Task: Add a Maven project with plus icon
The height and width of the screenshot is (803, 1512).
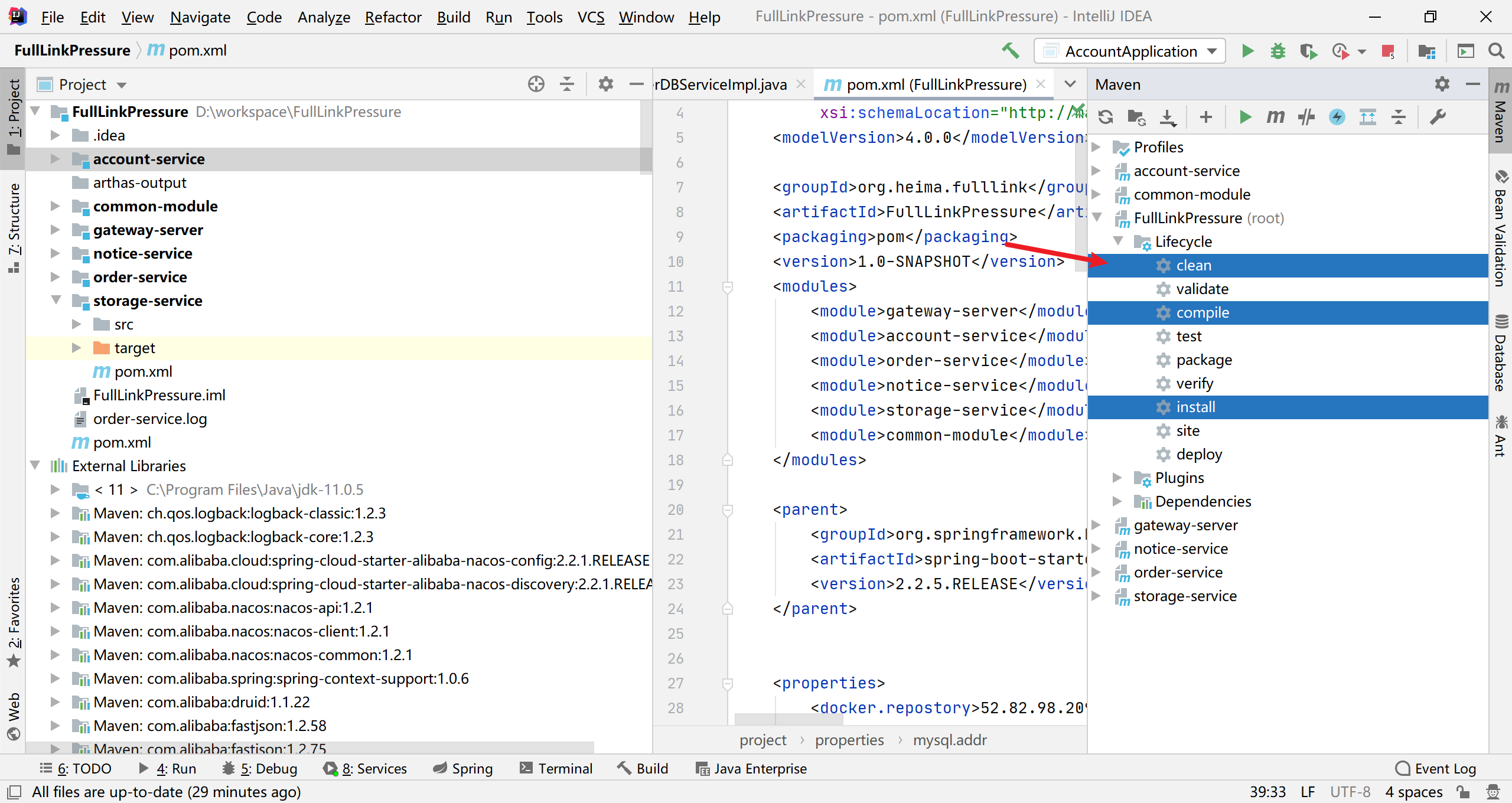Action: (x=1206, y=117)
